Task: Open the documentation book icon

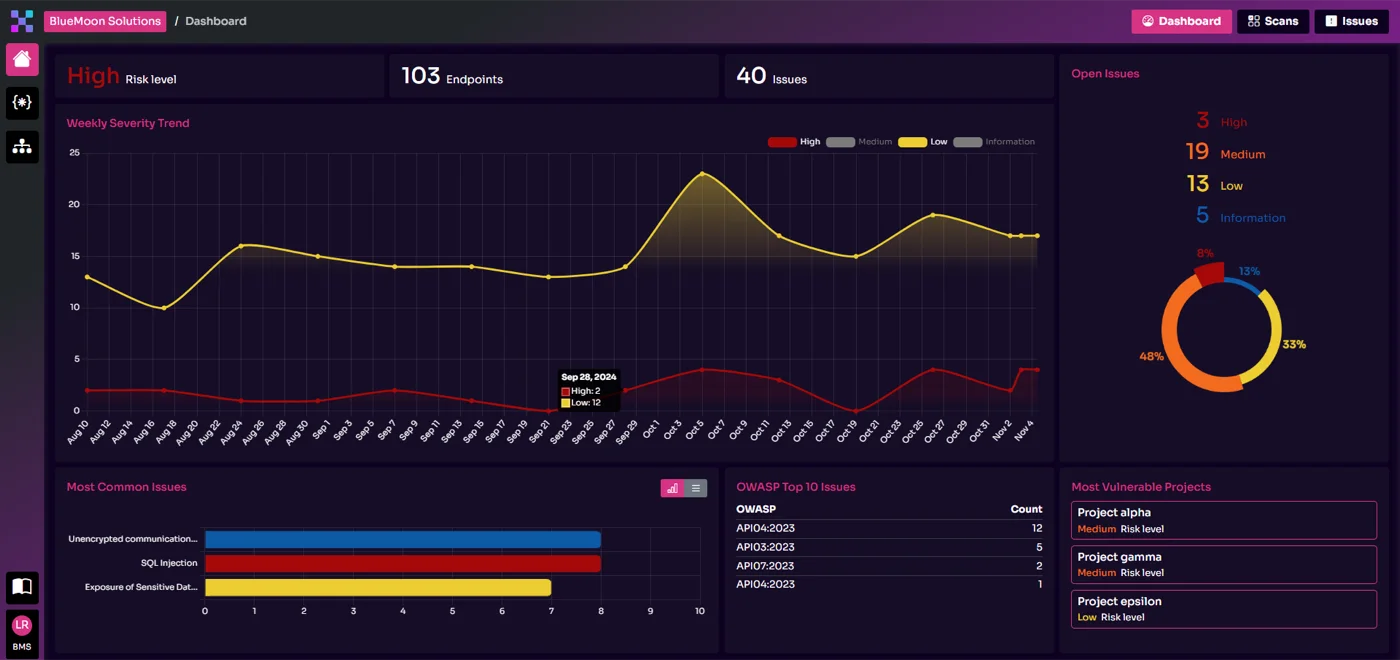Action: (x=22, y=589)
